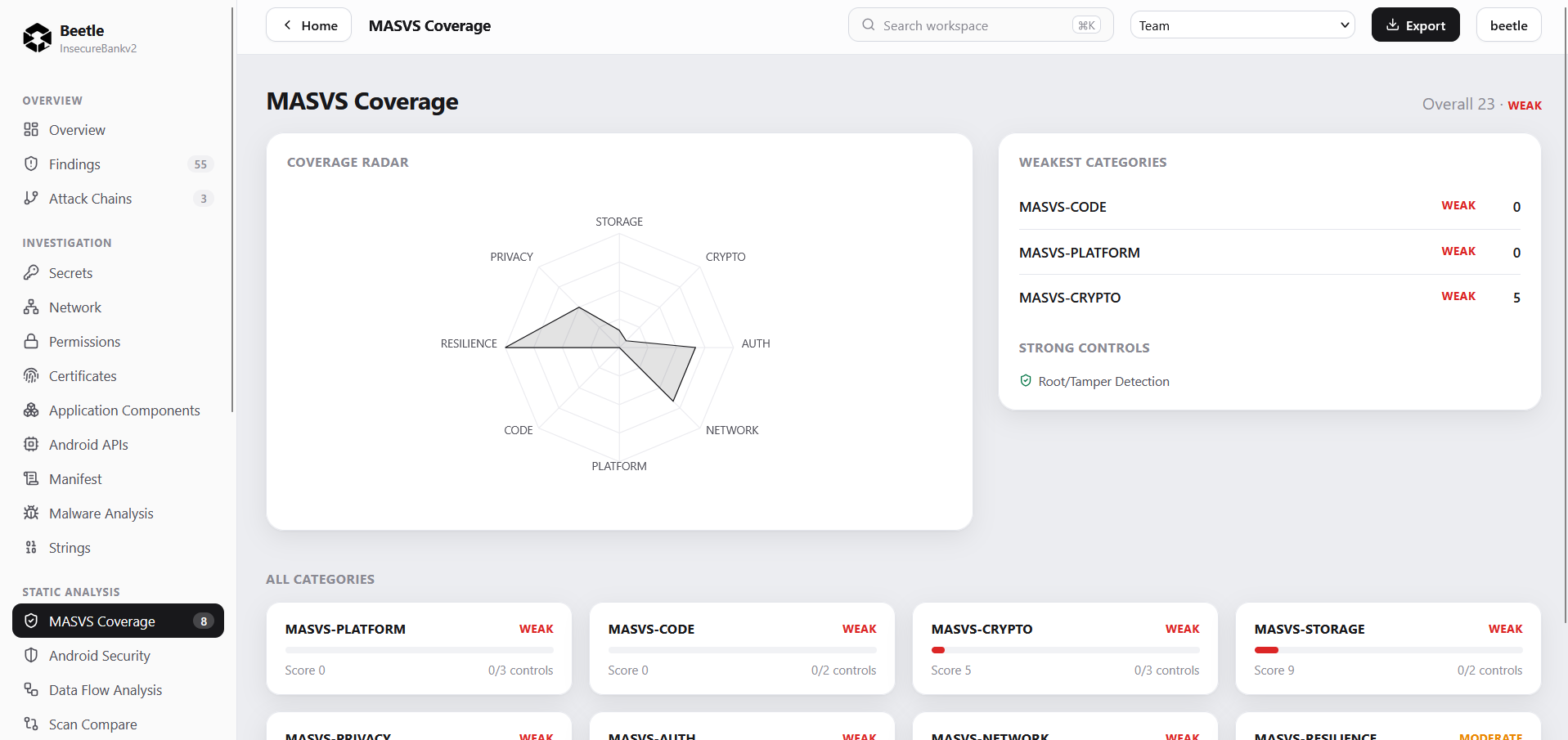Screen dimensions: 1568x740
Task: Click the MASVS-STORAGE score progress bar
Action: pyautogui.click(x=1388, y=650)
